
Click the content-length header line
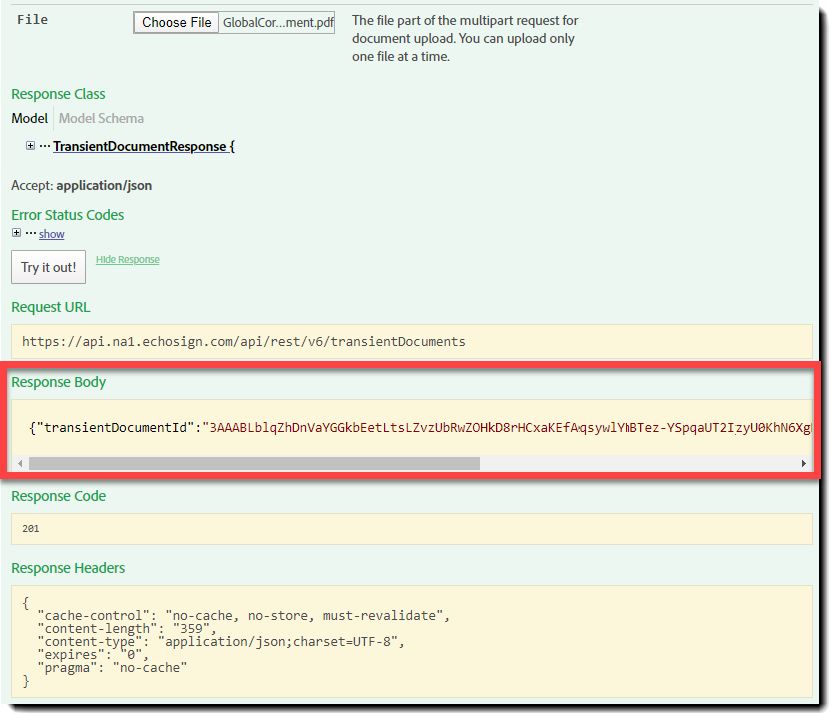coord(127,629)
